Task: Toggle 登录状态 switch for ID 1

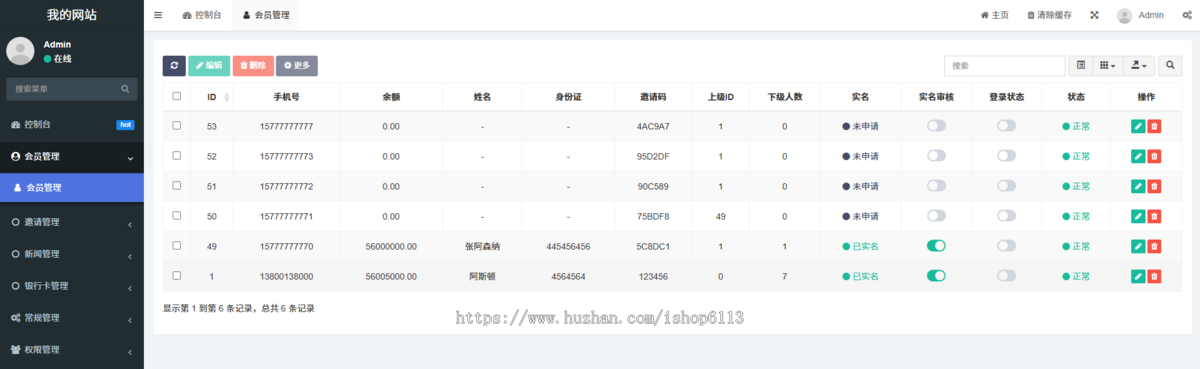Action: click(1006, 276)
